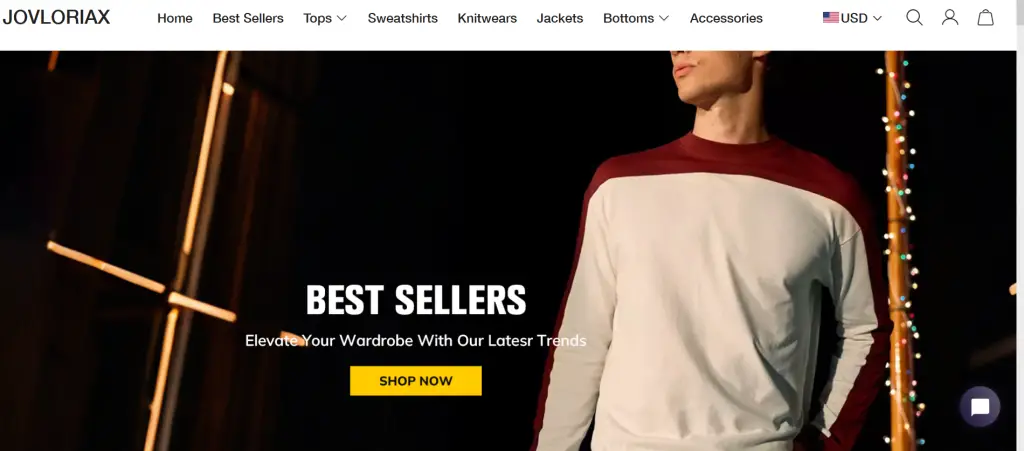
Task: Open the USD currency selector arrow
Action: pyautogui.click(x=877, y=18)
